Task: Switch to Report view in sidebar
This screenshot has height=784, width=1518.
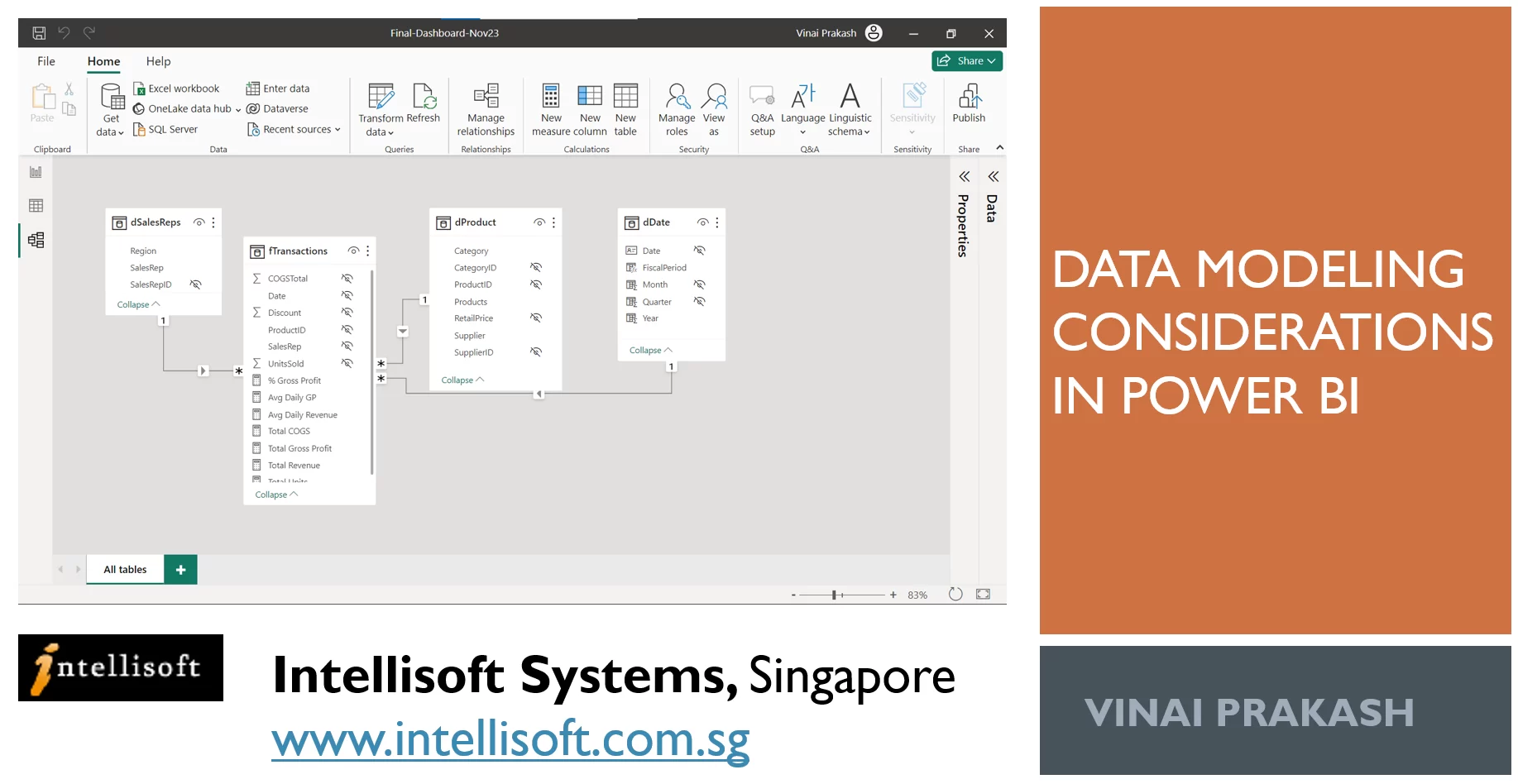Action: (36, 172)
